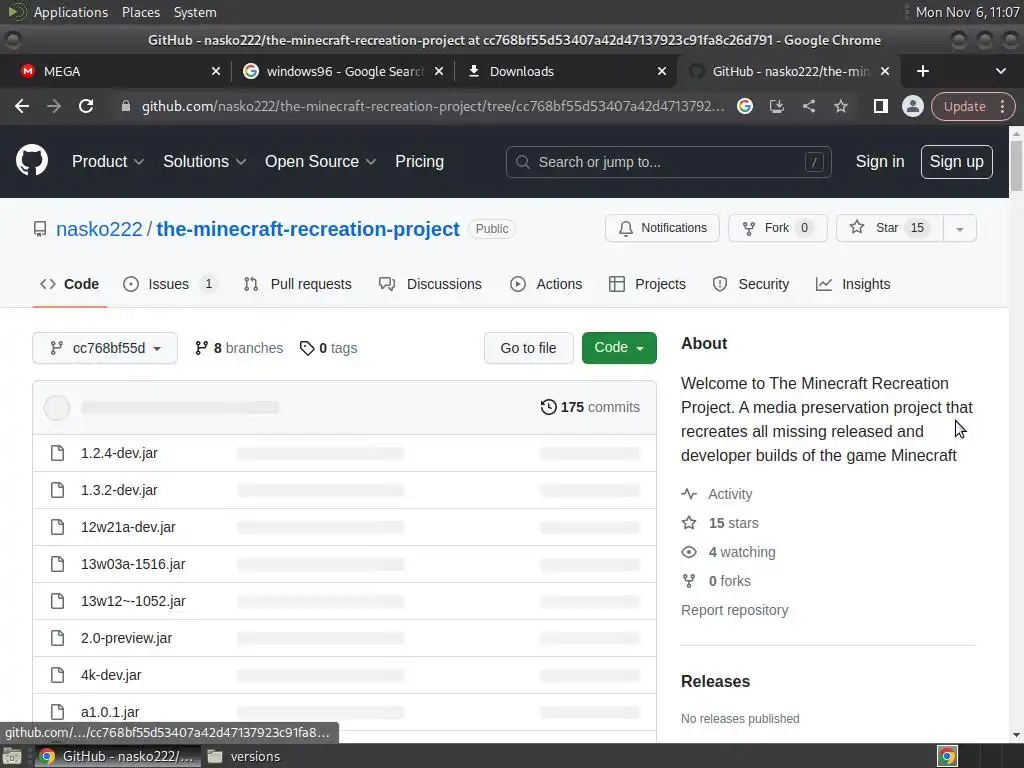1024x768 pixels.
Task: Click the browser forward arrow
Action: 54,106
